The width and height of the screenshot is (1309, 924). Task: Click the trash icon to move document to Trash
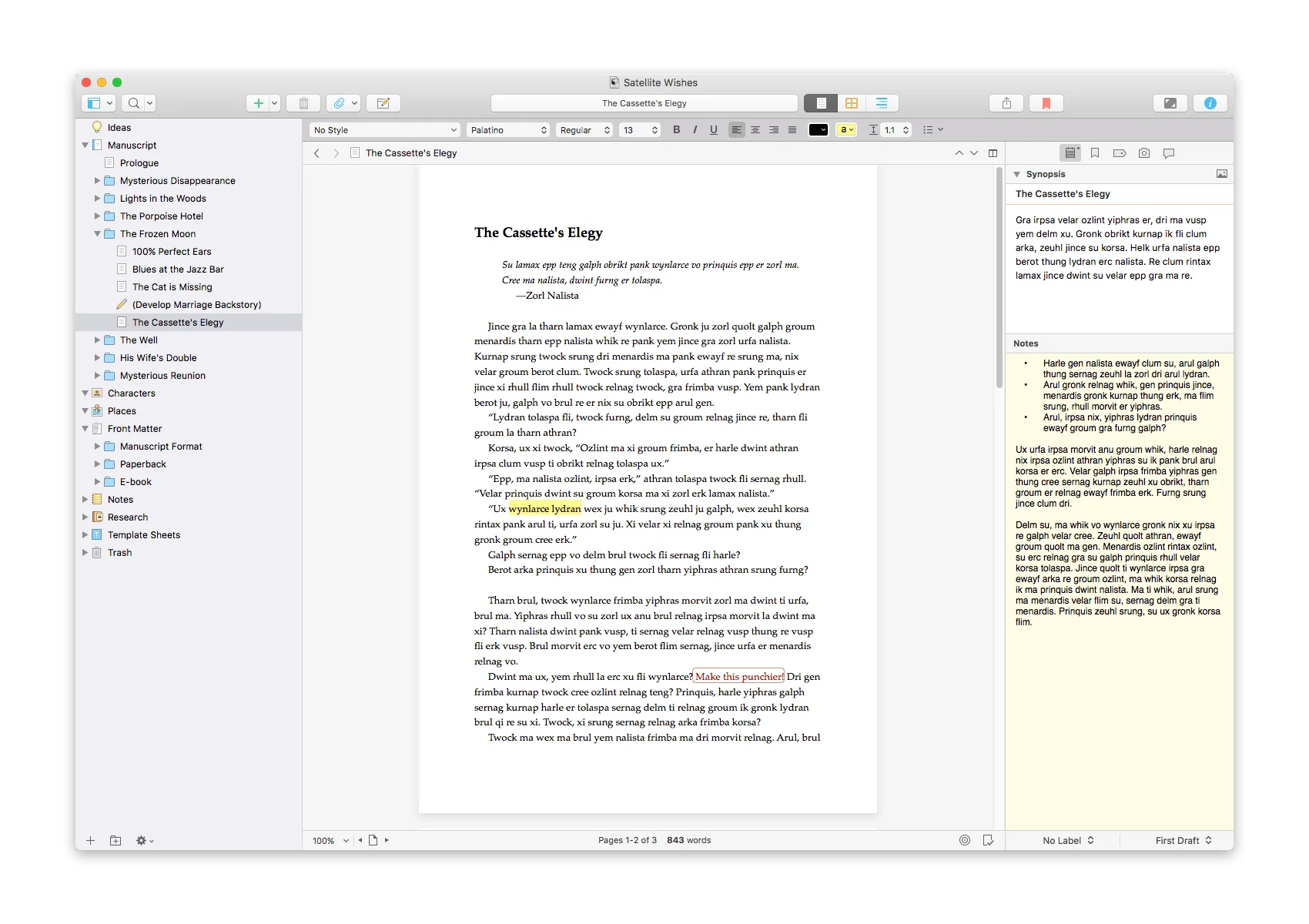tap(303, 102)
